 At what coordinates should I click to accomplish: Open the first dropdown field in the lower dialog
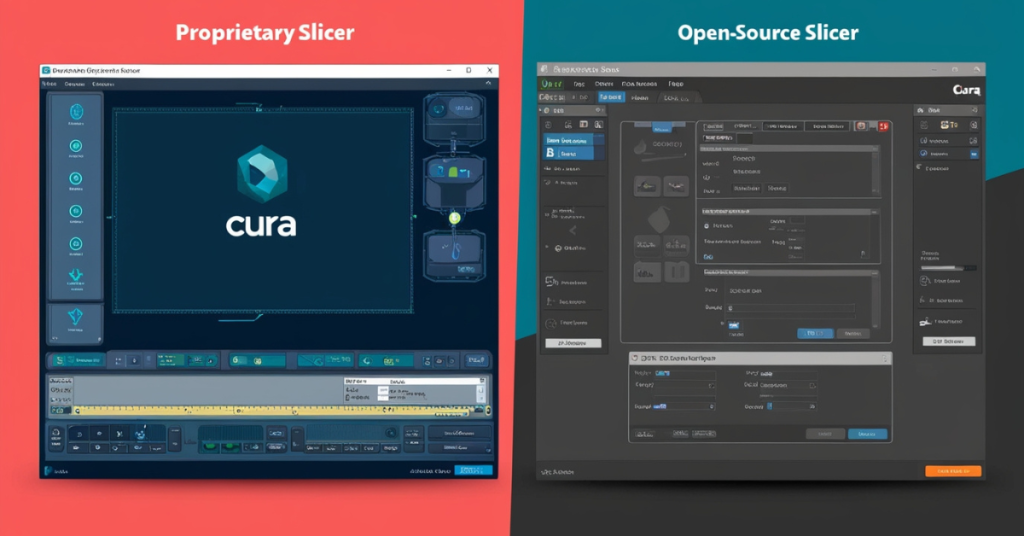[690, 384]
